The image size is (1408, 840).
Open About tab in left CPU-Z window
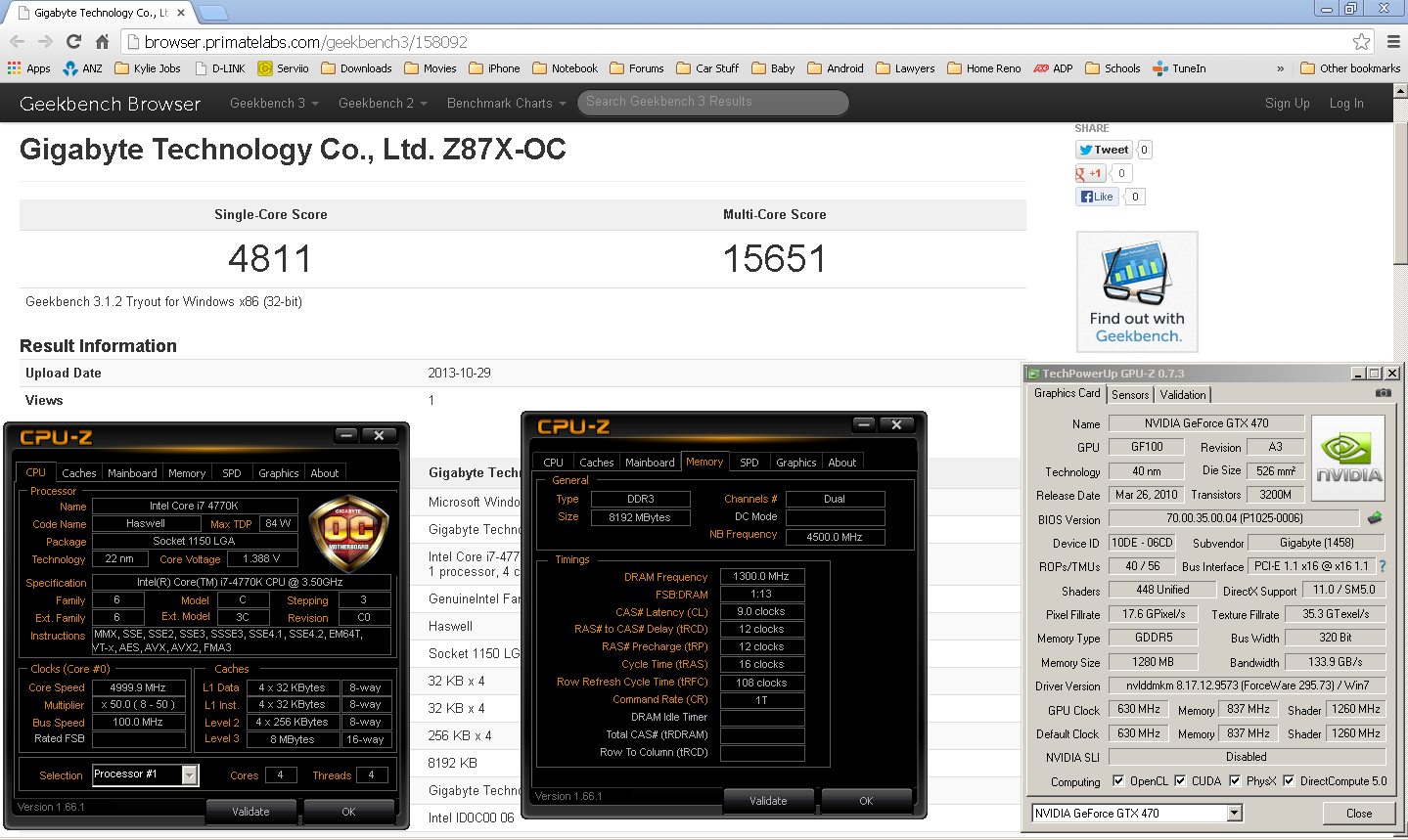pos(325,473)
